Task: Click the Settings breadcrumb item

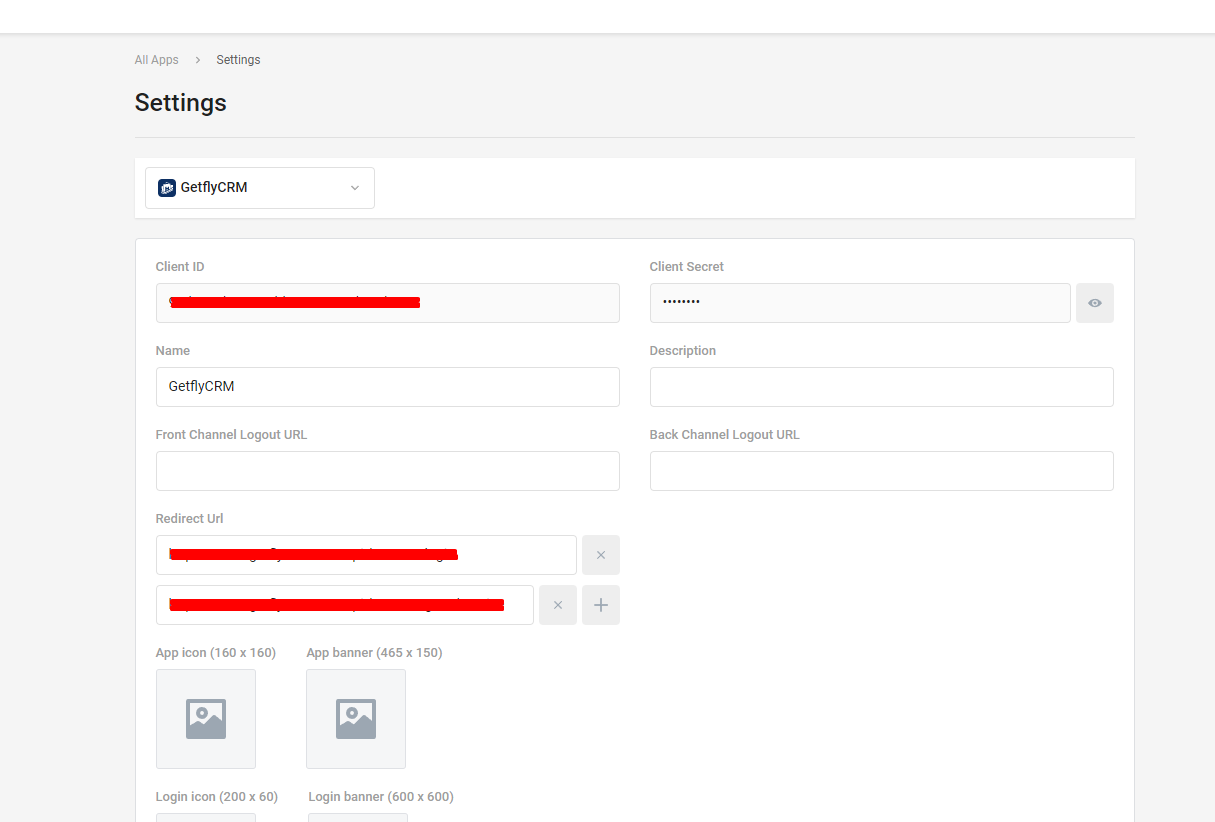Action: 238,60
